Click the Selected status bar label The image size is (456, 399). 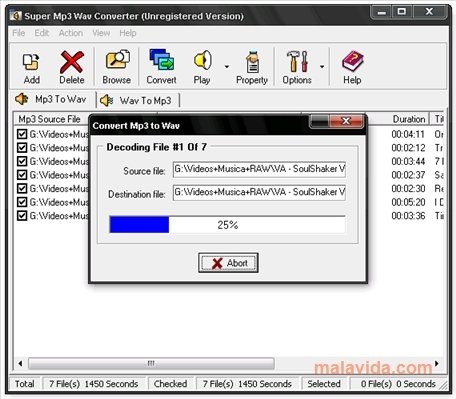pyautogui.click(x=324, y=384)
